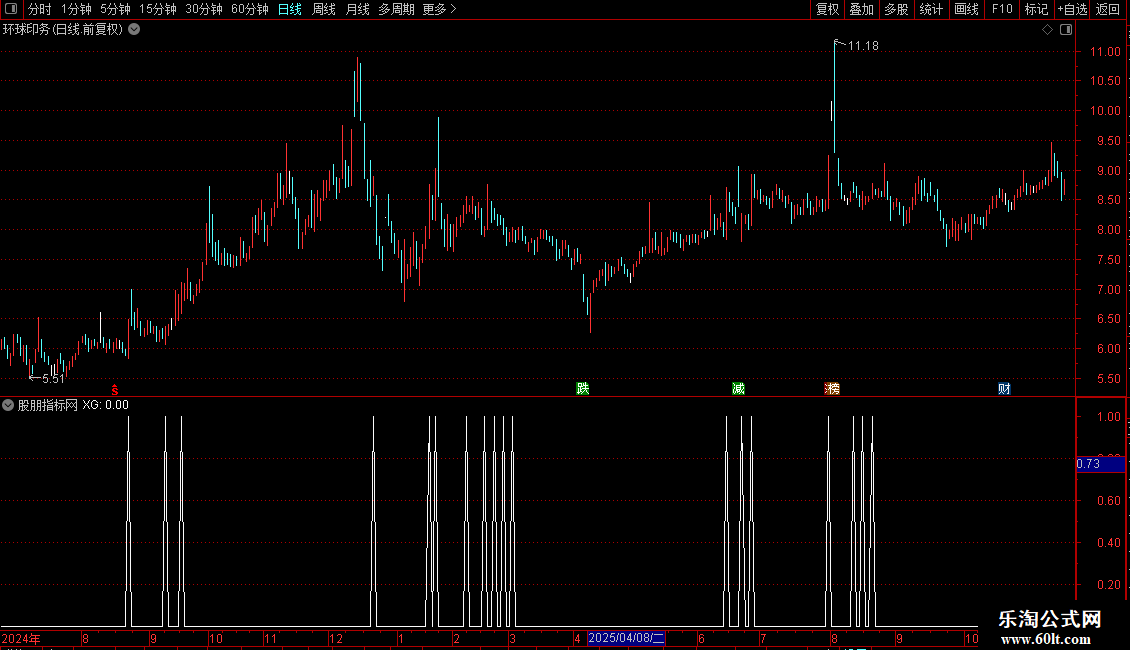Click the 画线 drawing tool button
This screenshot has width=1130, height=650.
point(966,9)
